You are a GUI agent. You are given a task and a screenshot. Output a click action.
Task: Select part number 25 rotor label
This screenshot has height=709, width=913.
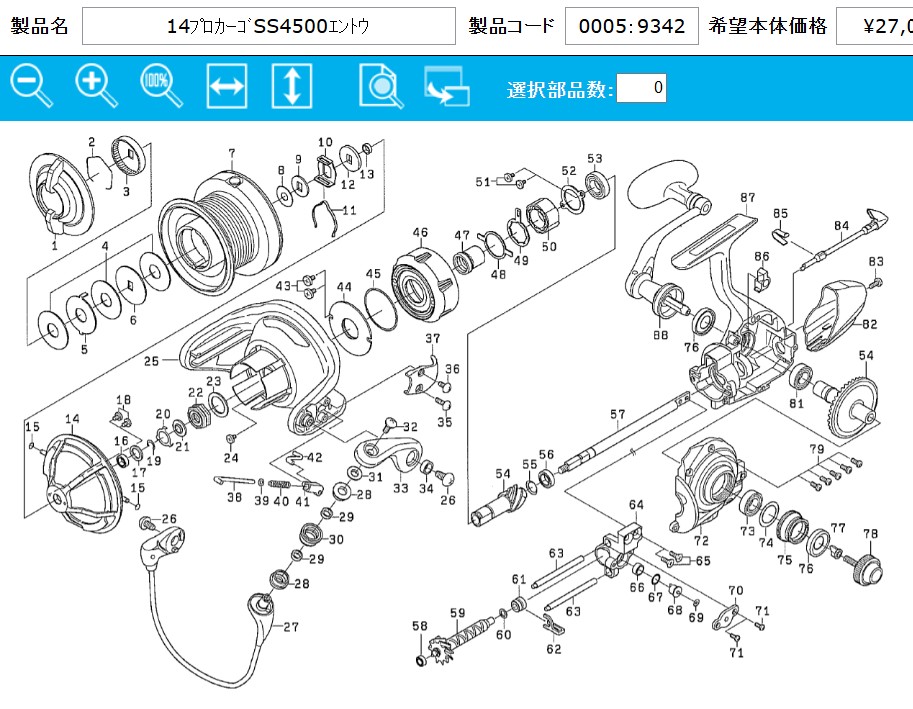pos(151,361)
